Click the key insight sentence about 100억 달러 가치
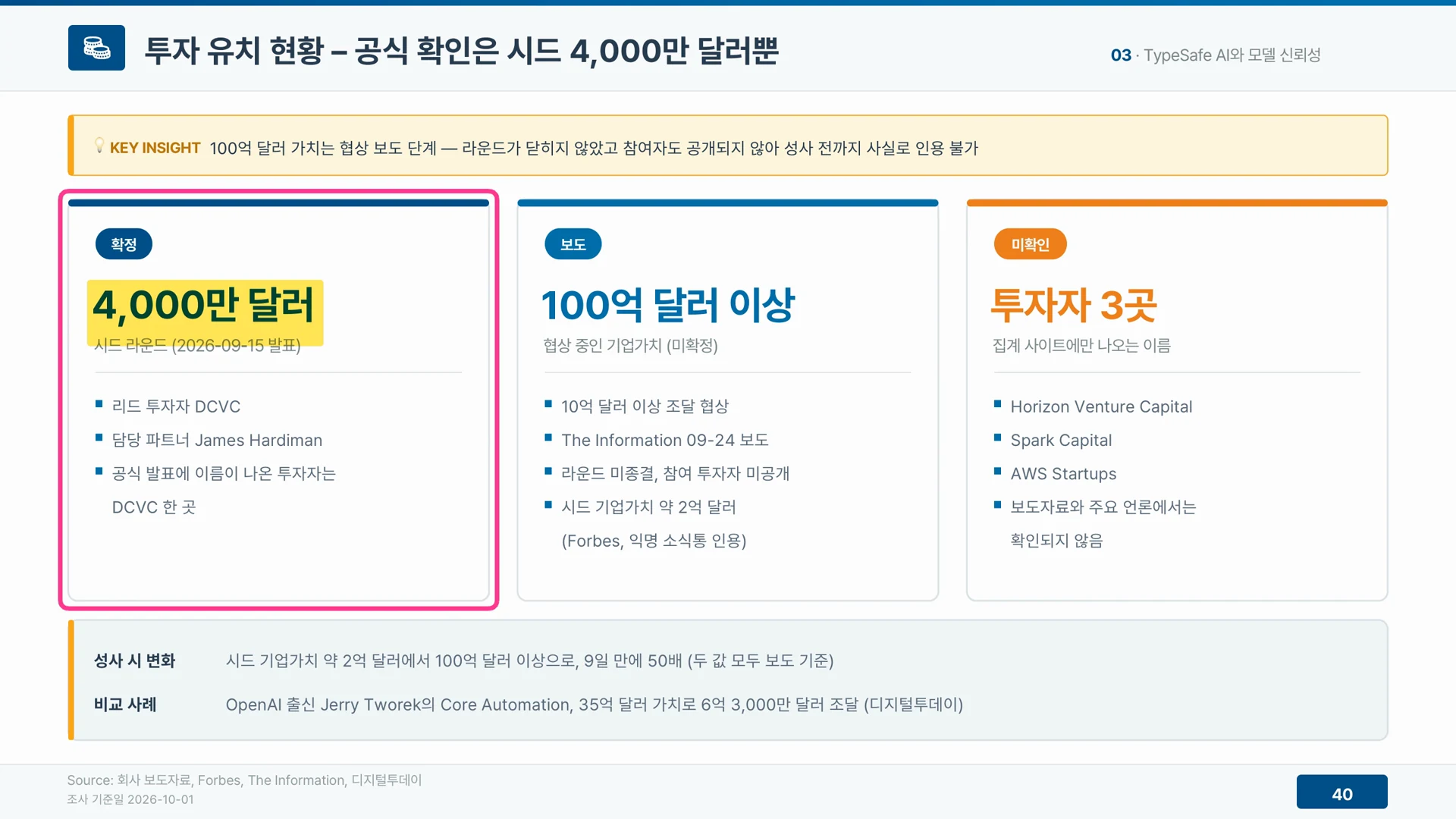Viewport: 1456px width, 819px height. (594, 148)
